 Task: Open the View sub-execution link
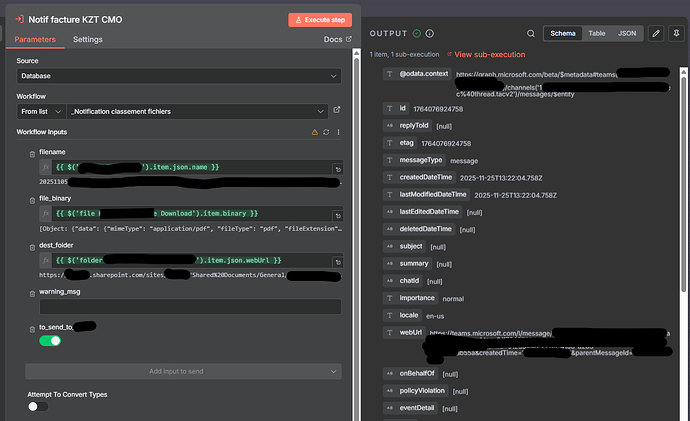click(490, 55)
